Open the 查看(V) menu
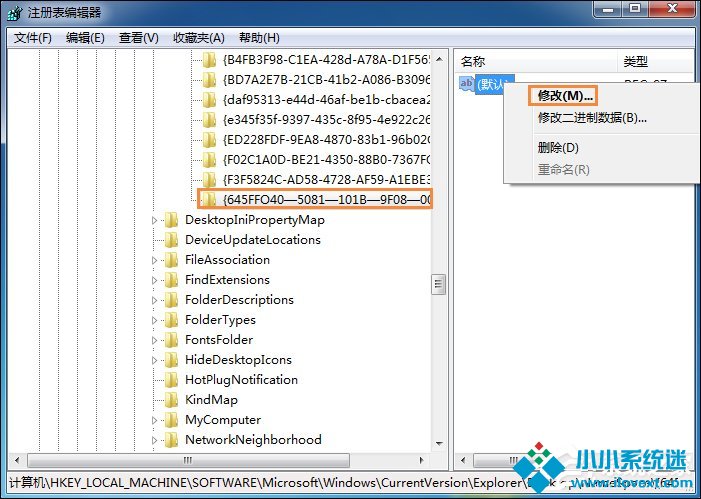Image resolution: width=701 pixels, height=499 pixels. [x=139, y=38]
